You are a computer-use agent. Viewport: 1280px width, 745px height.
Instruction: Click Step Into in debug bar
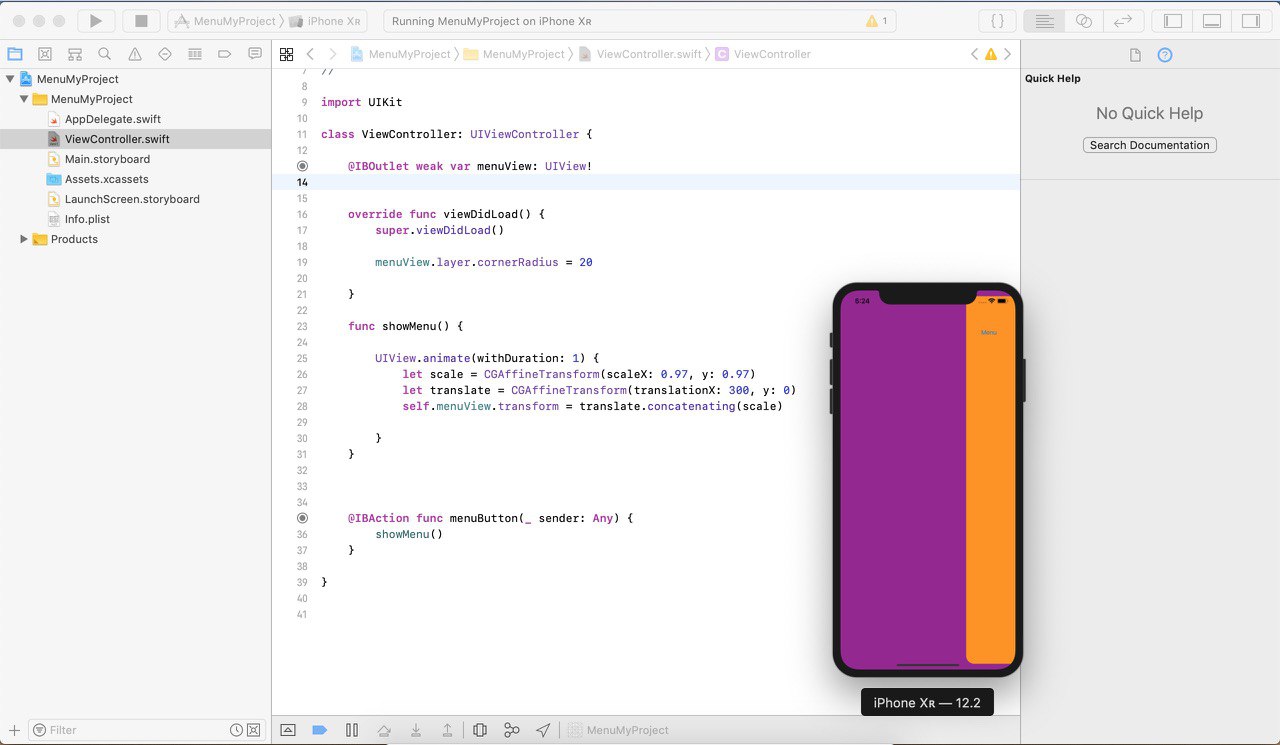tap(416, 730)
